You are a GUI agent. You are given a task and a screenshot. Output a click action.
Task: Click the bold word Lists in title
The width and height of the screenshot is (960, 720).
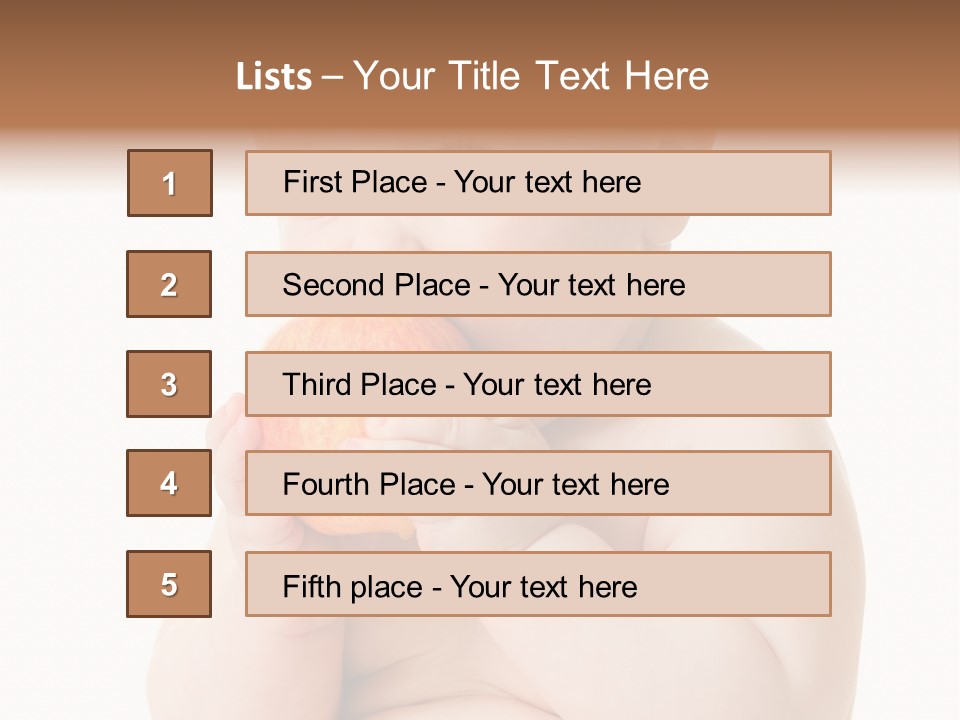pos(274,77)
